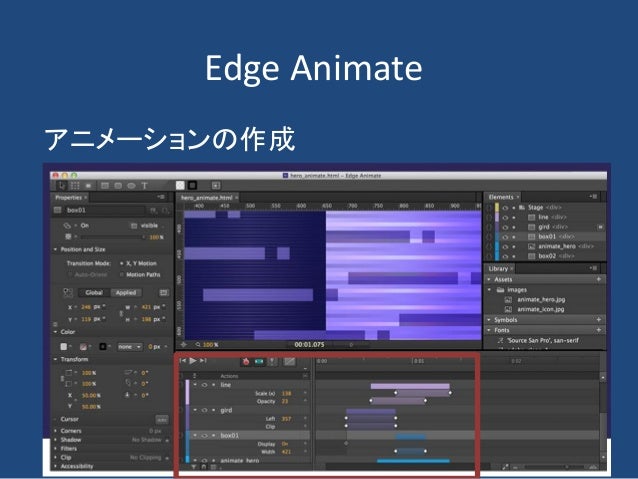Select the Selection arrow tool

(61, 186)
